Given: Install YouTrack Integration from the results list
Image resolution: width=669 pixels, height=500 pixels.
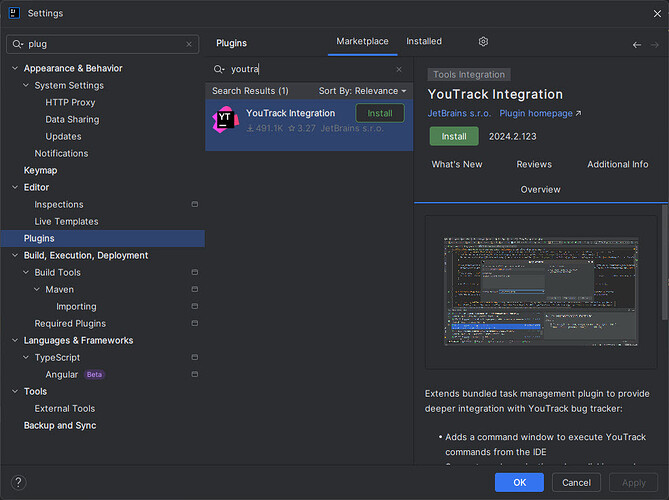Looking at the screenshot, I should pos(380,113).
